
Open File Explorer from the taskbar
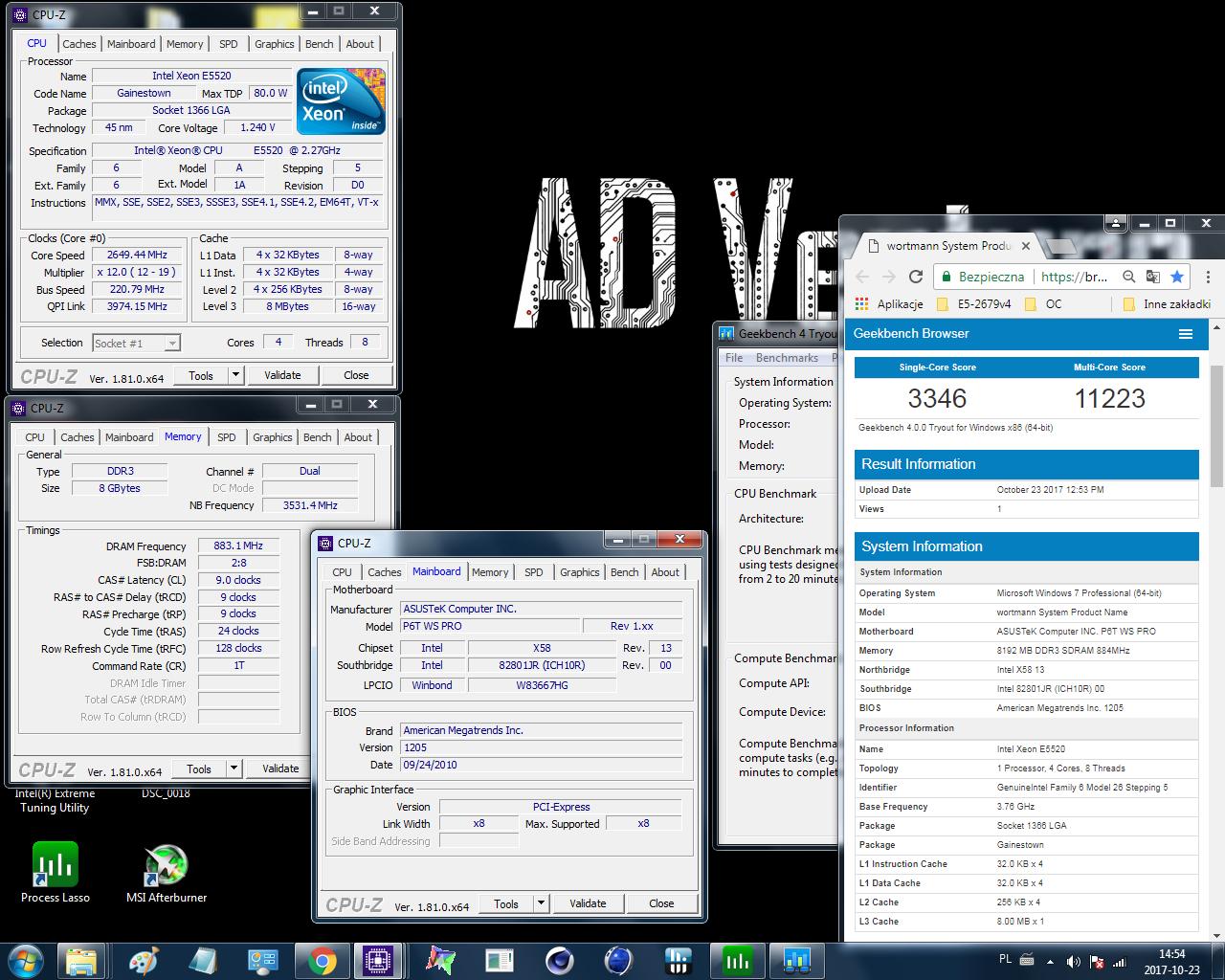(81, 961)
